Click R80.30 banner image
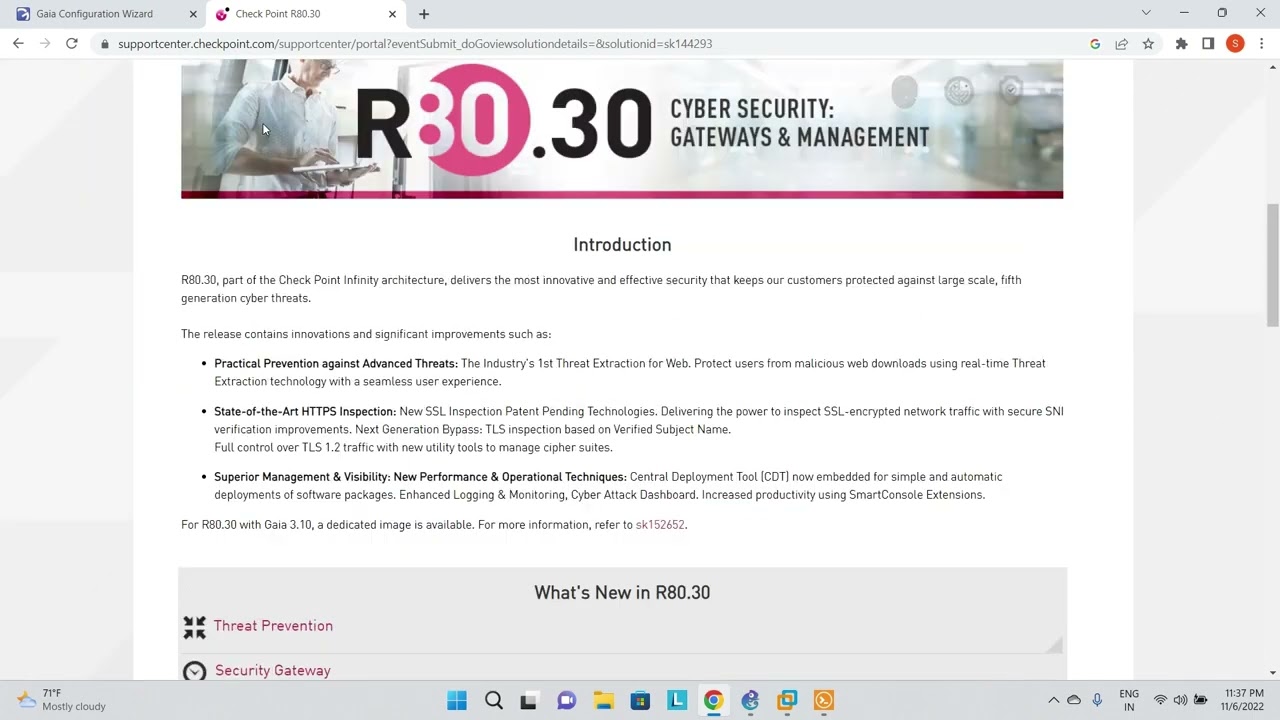 click(x=622, y=129)
